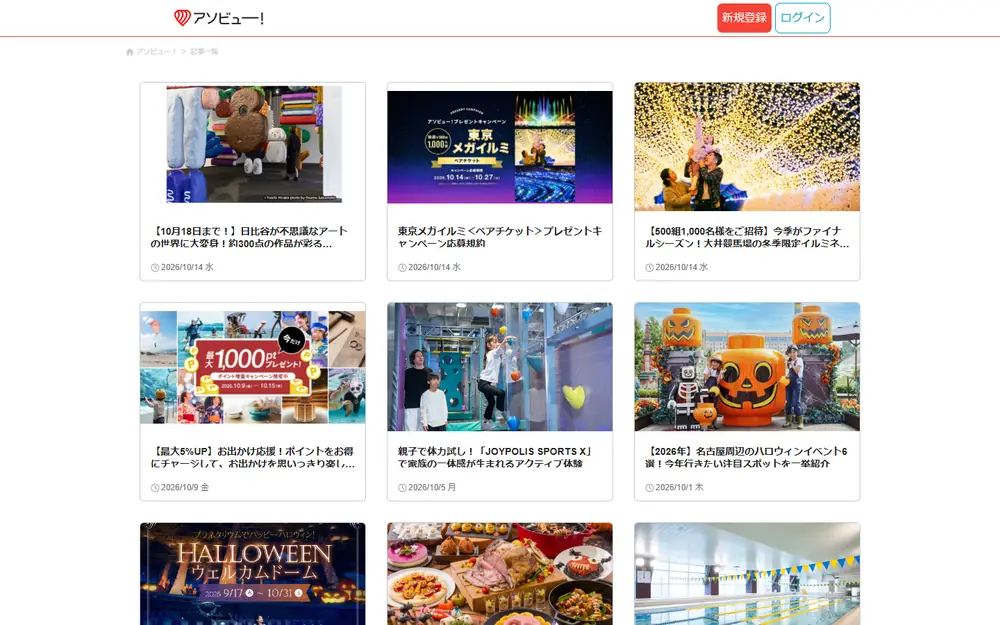Screen dimensions: 1000x625
Task: Open the 【10月18日まで！】日比谷 article title
Action: pyautogui.click(x=249, y=237)
